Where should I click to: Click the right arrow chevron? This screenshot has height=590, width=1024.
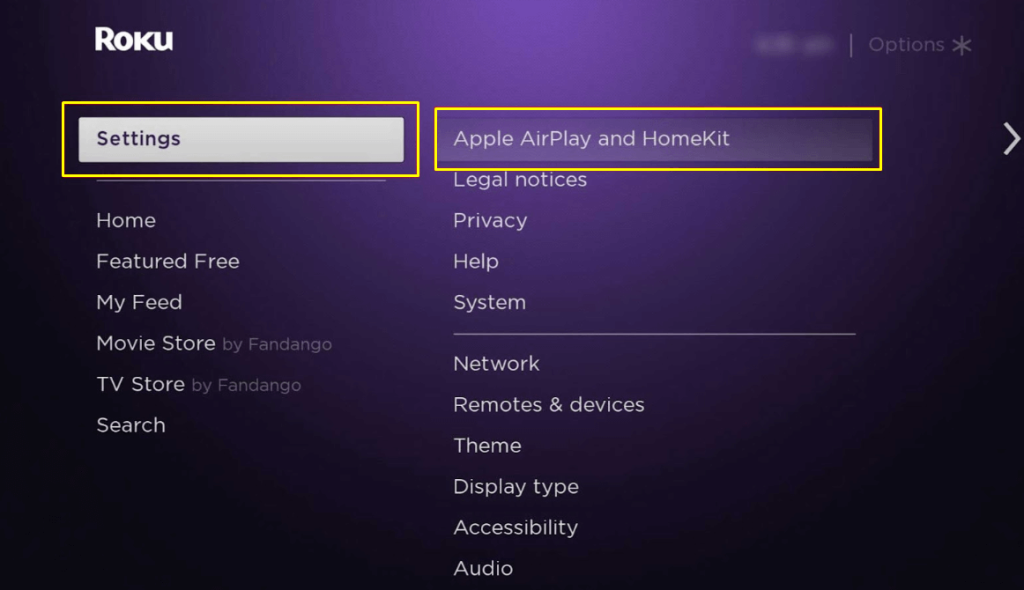1011,139
